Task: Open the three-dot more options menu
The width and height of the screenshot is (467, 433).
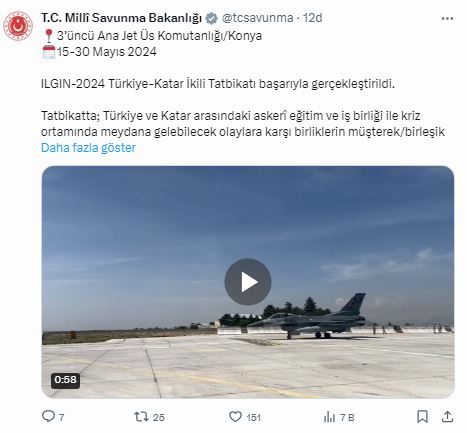Action: point(447,18)
